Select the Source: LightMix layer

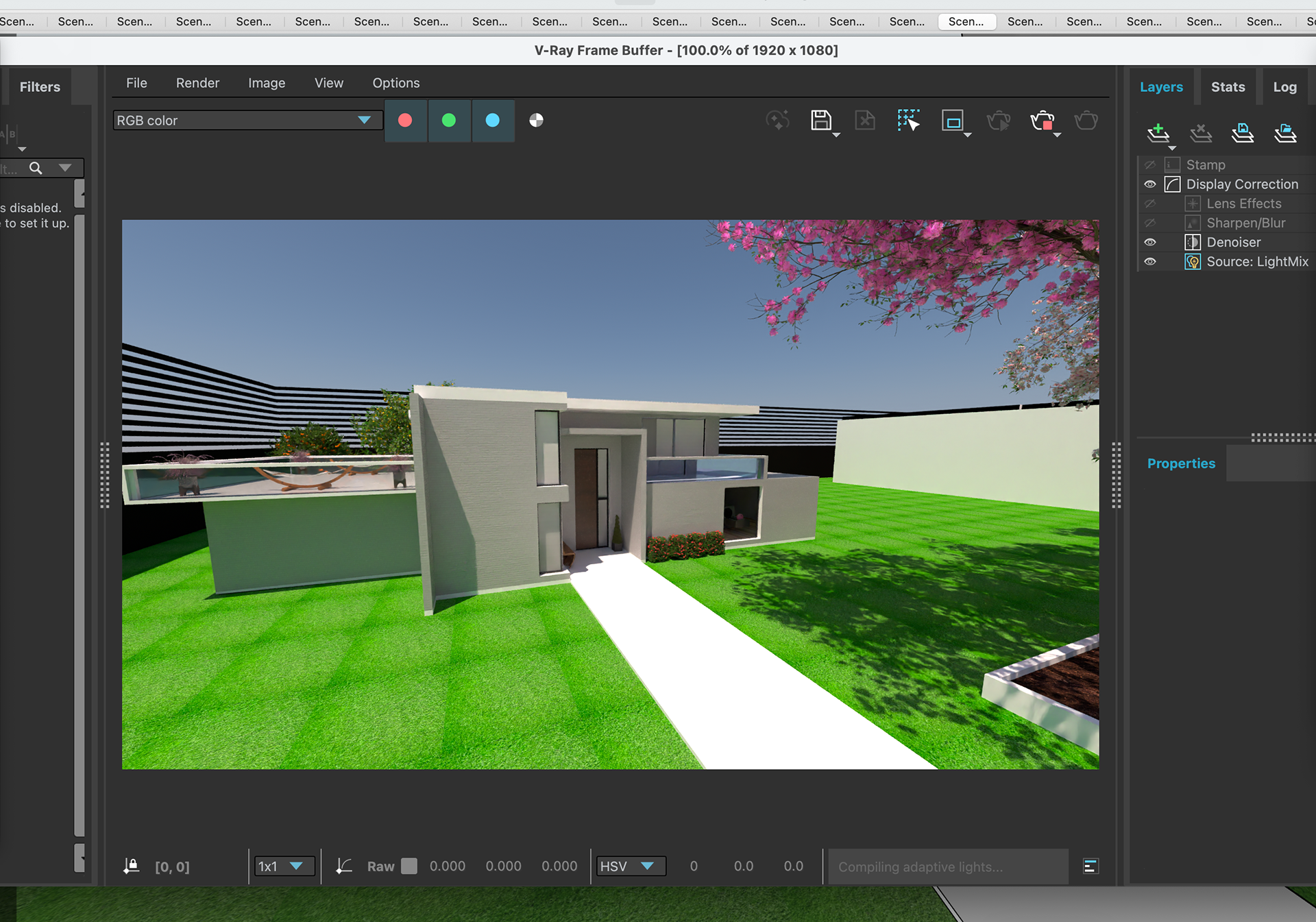(1256, 262)
